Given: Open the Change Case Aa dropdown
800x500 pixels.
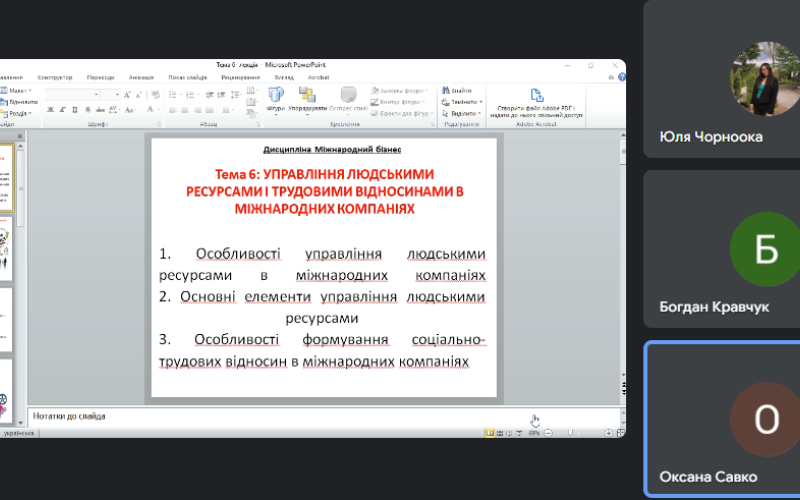Looking at the screenshot, I should (130, 110).
